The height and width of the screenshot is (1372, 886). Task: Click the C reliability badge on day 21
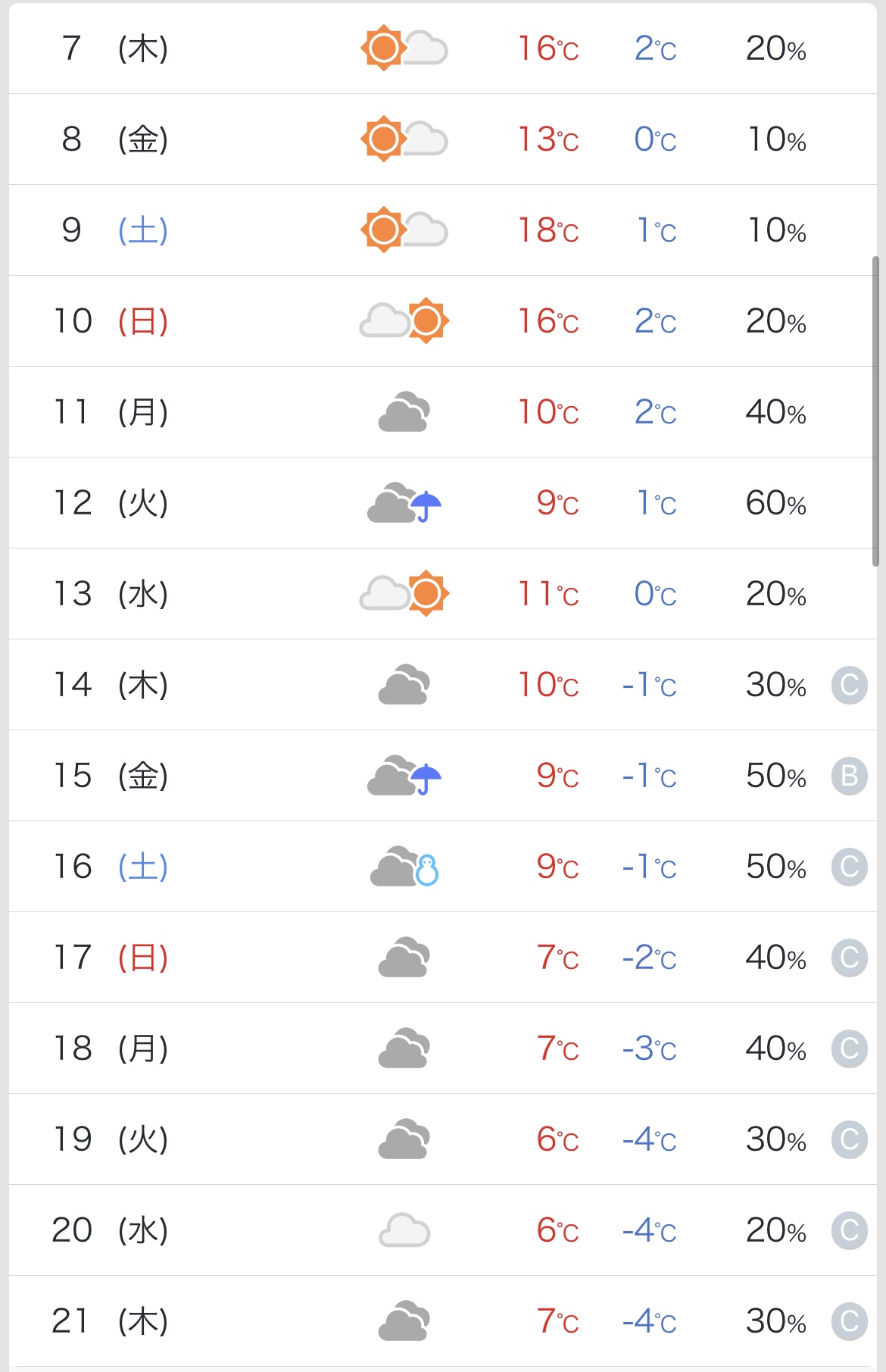(849, 1321)
